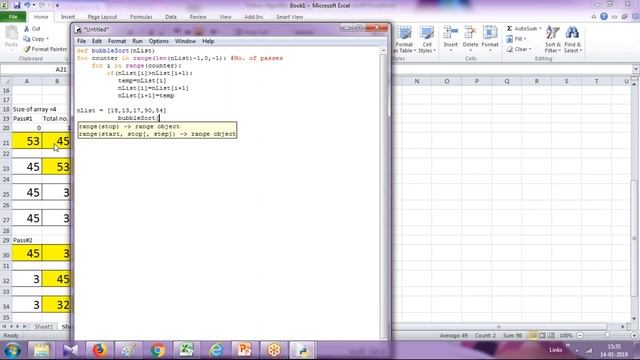The width and height of the screenshot is (640, 360).
Task: Click the 100% zoom level label
Action: [566, 336]
